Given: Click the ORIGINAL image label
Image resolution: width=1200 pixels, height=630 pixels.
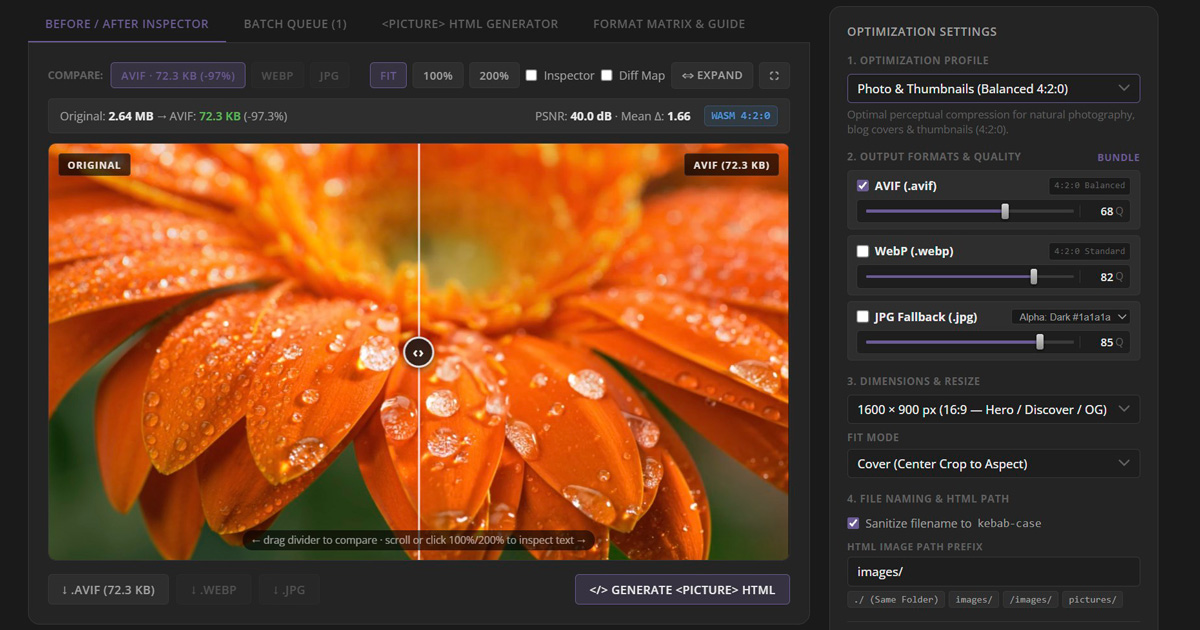Looking at the screenshot, I should pyautogui.click(x=94, y=165).
